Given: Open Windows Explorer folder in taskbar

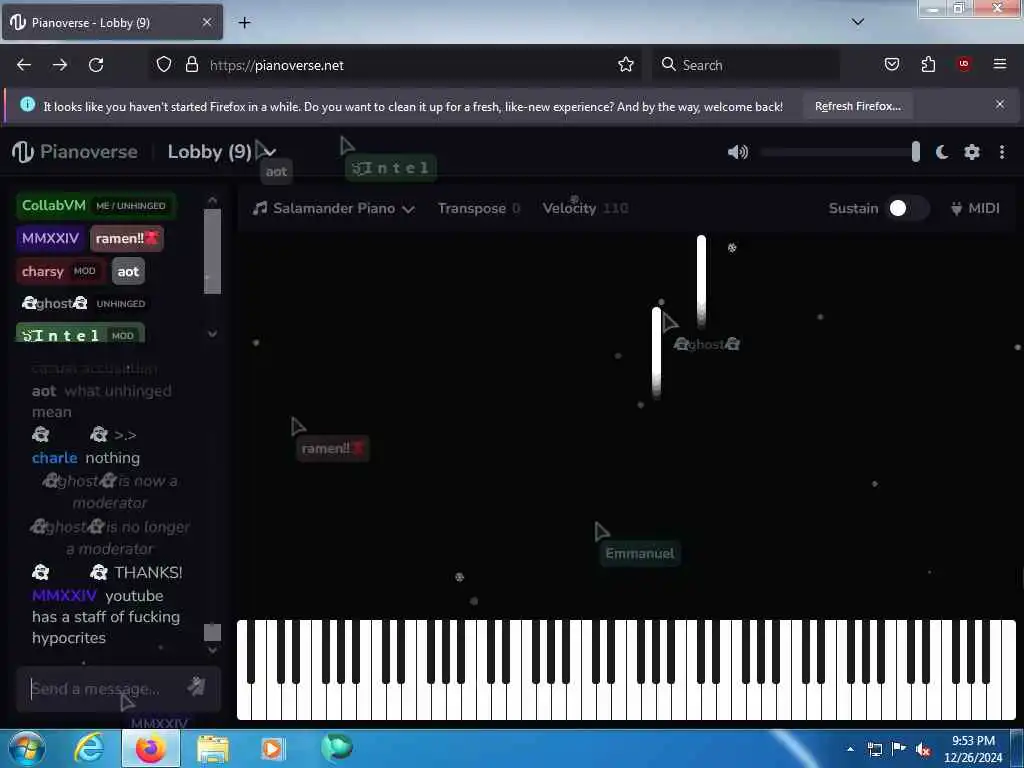Looking at the screenshot, I should [213, 749].
